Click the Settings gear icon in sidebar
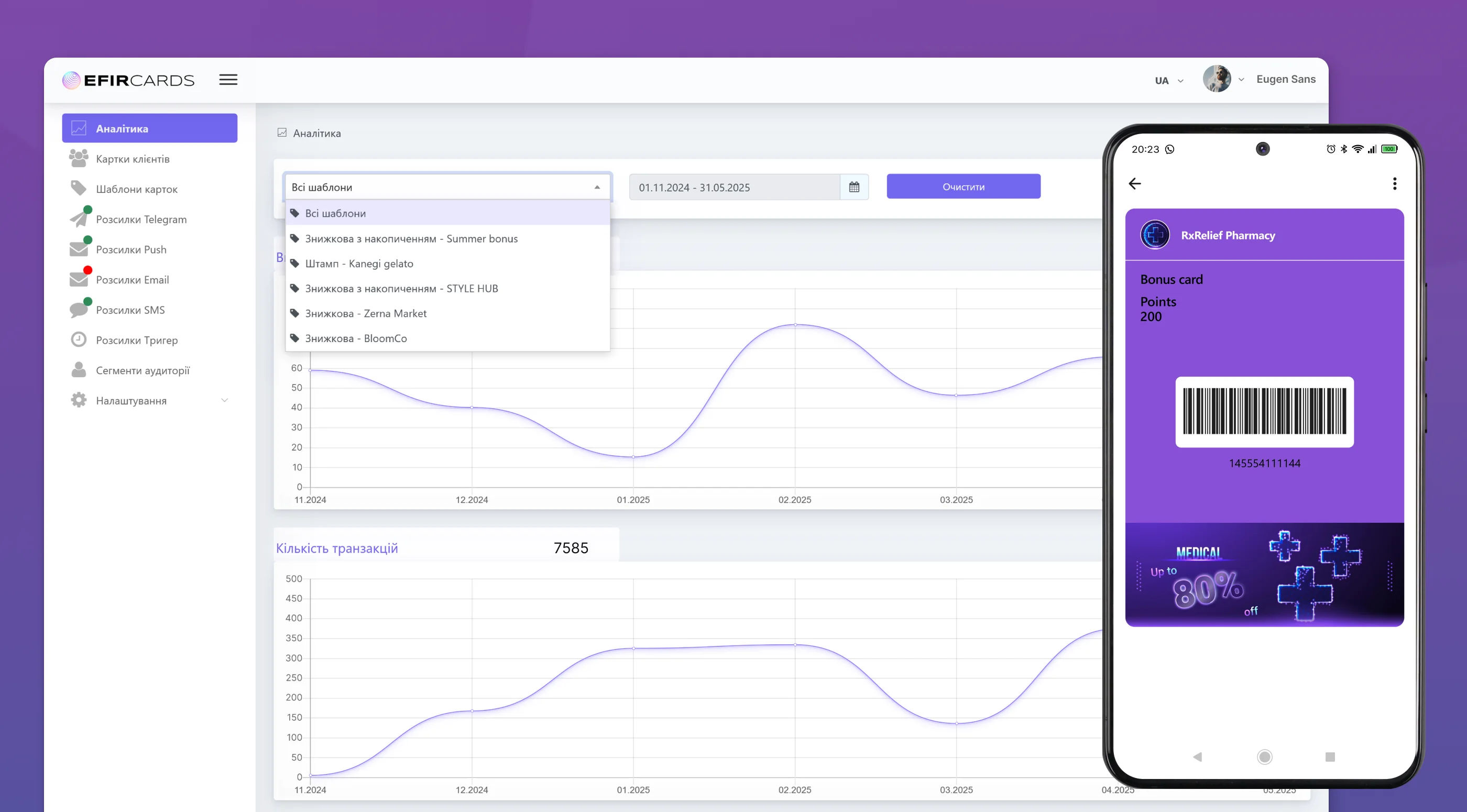 79,400
